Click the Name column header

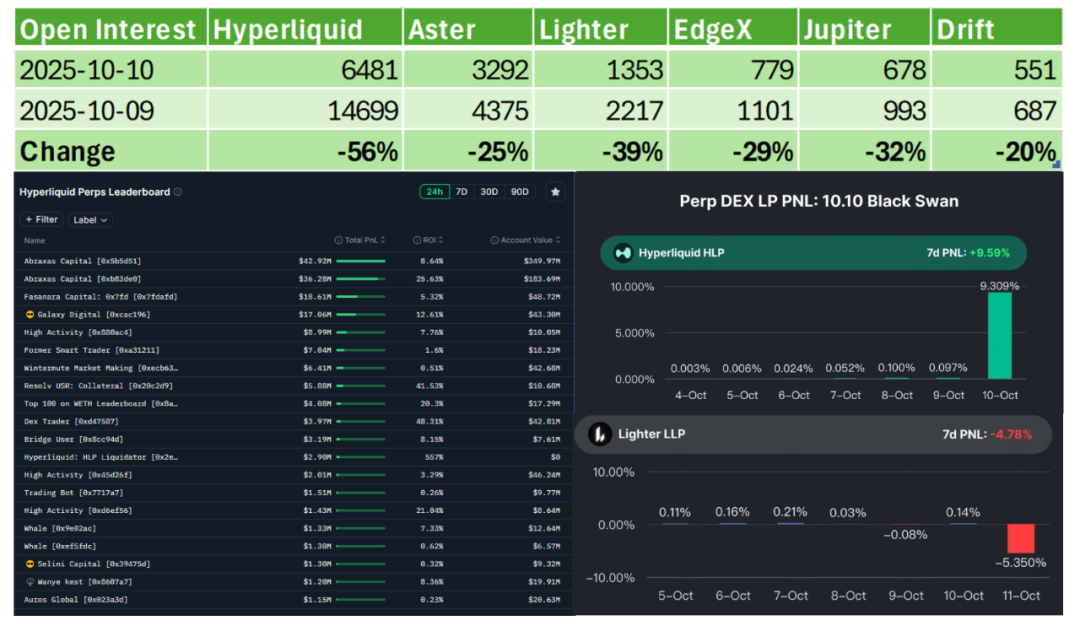click(x=35, y=241)
